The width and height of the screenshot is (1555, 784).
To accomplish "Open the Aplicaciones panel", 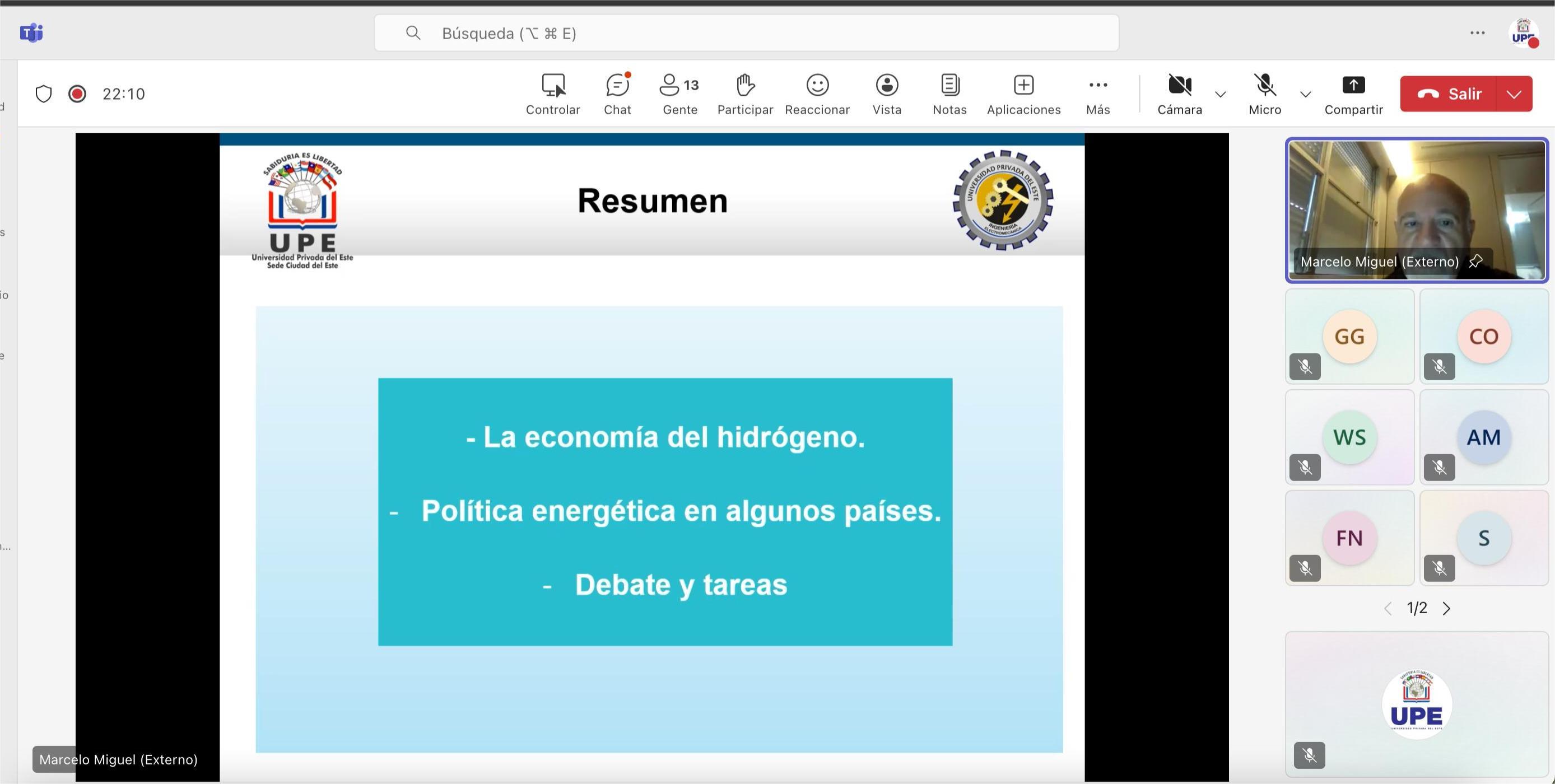I will (1023, 94).
